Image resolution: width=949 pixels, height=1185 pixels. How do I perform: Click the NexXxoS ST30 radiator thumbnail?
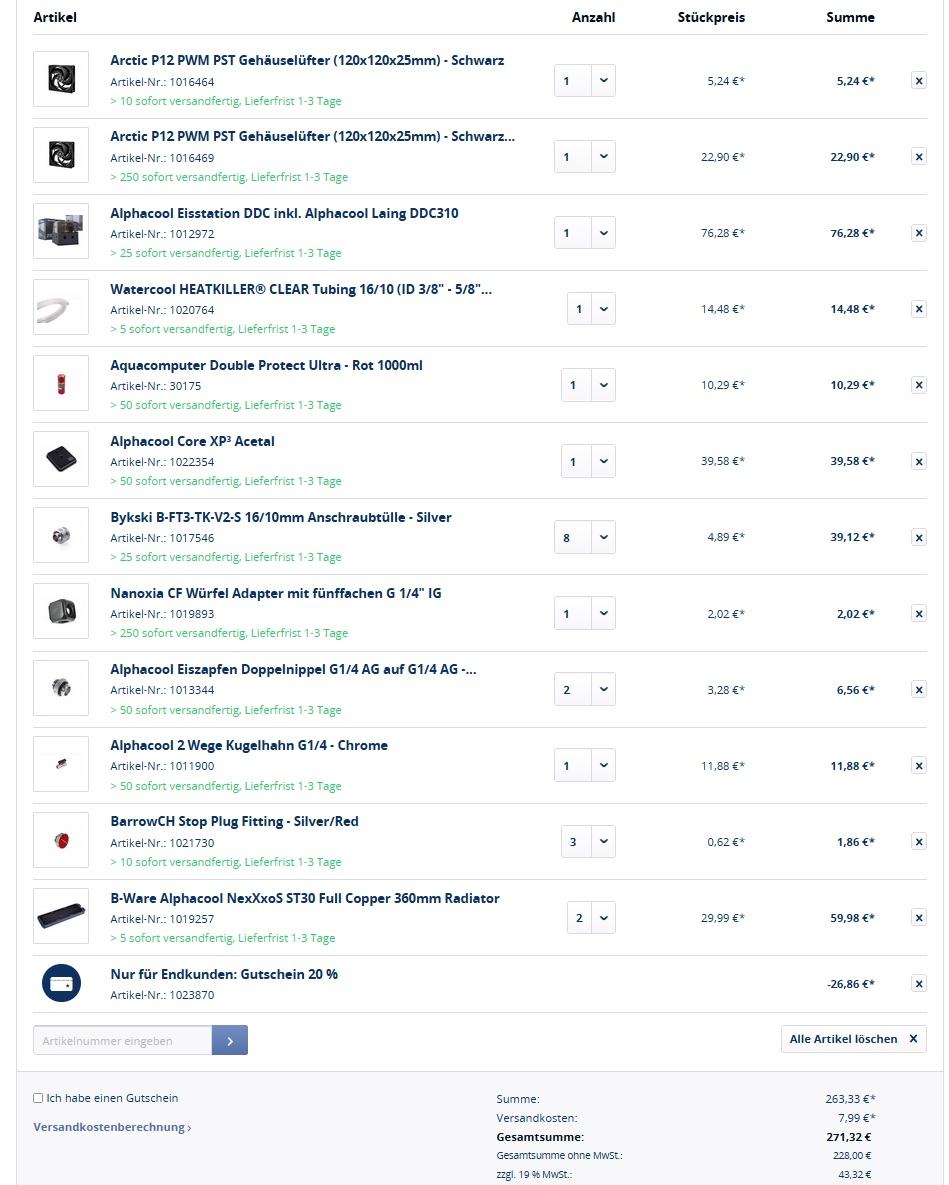tap(61, 916)
